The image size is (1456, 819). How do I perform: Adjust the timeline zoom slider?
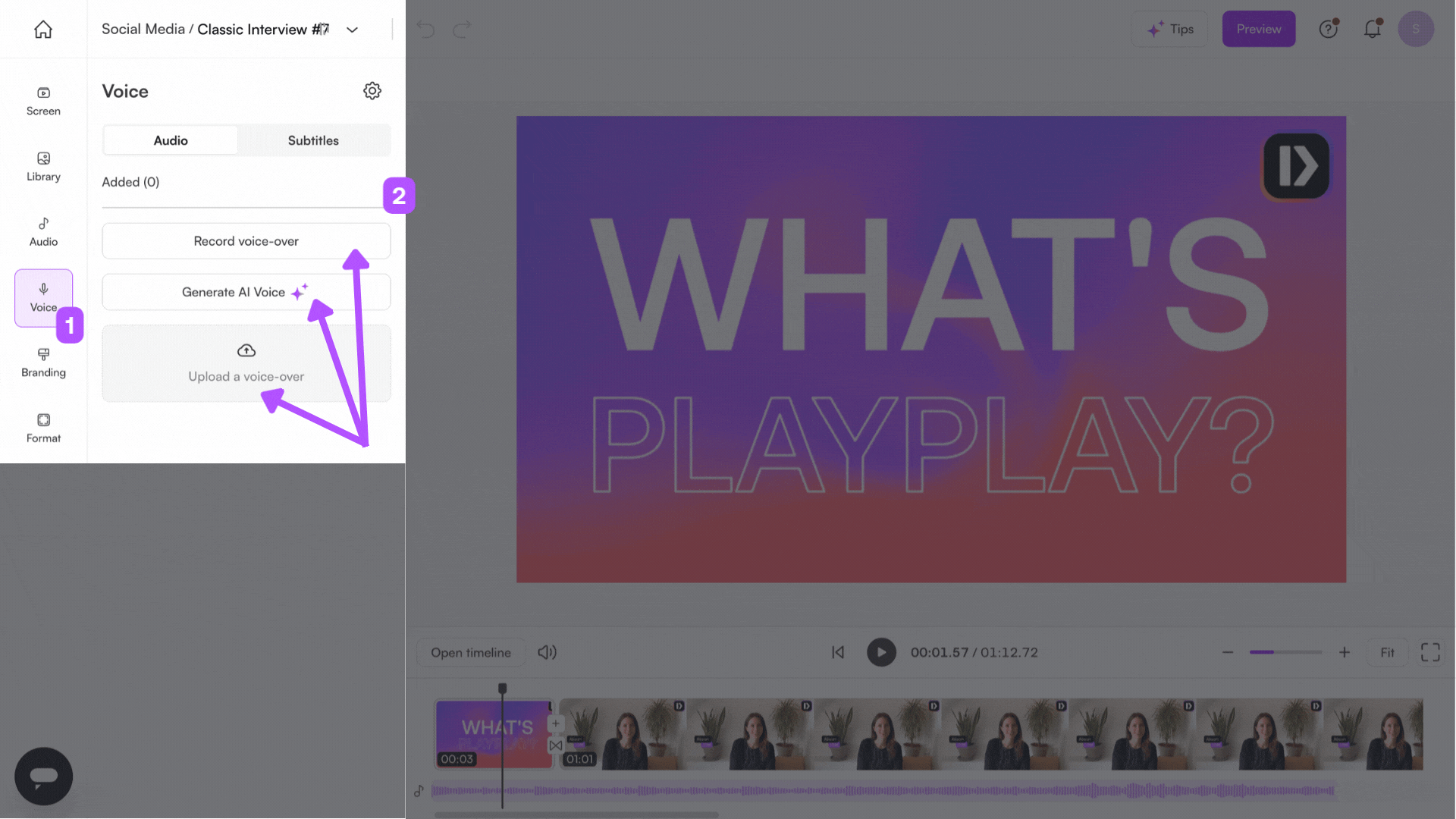click(1285, 652)
